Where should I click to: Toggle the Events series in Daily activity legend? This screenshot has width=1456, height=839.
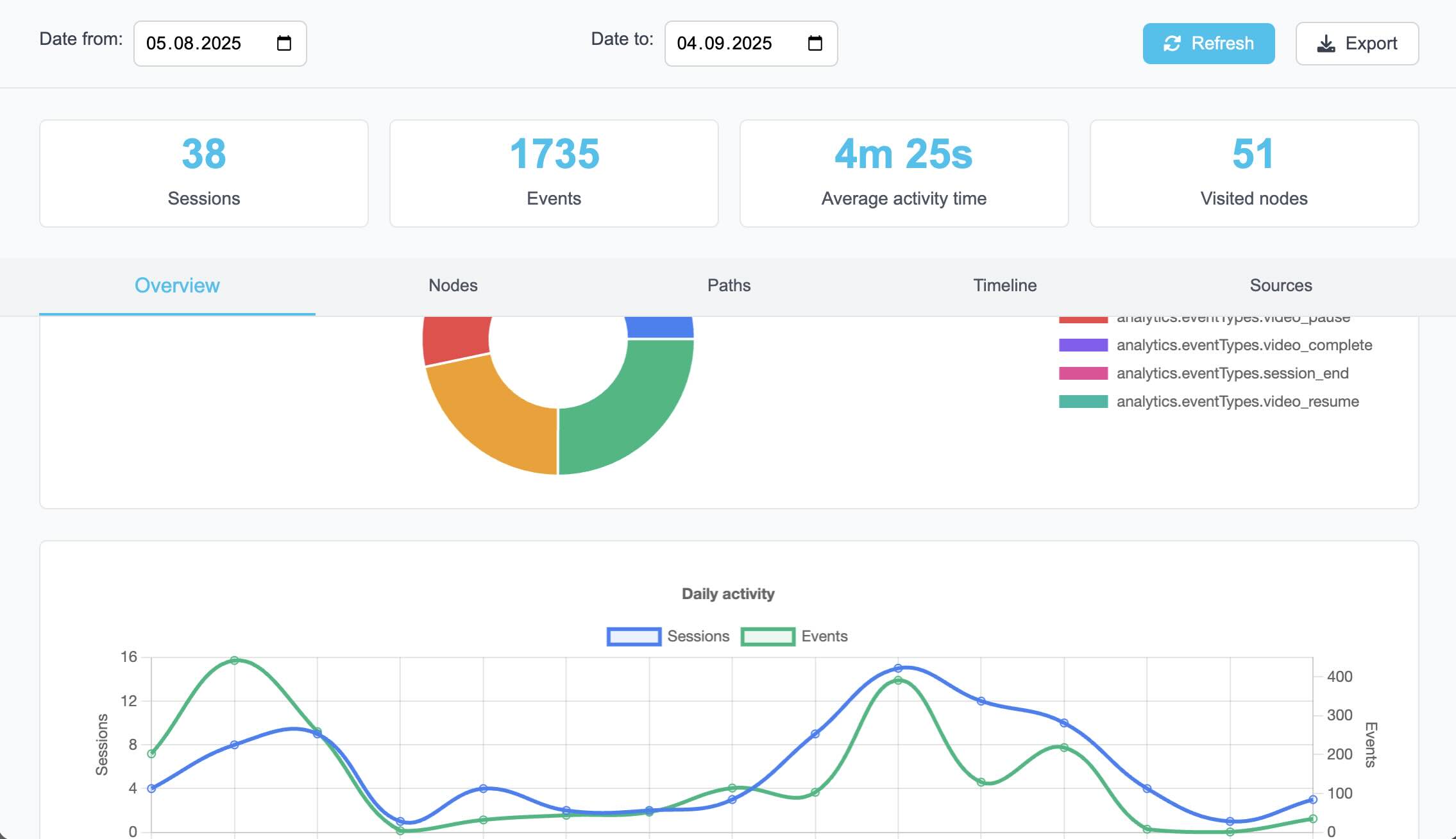coord(795,636)
